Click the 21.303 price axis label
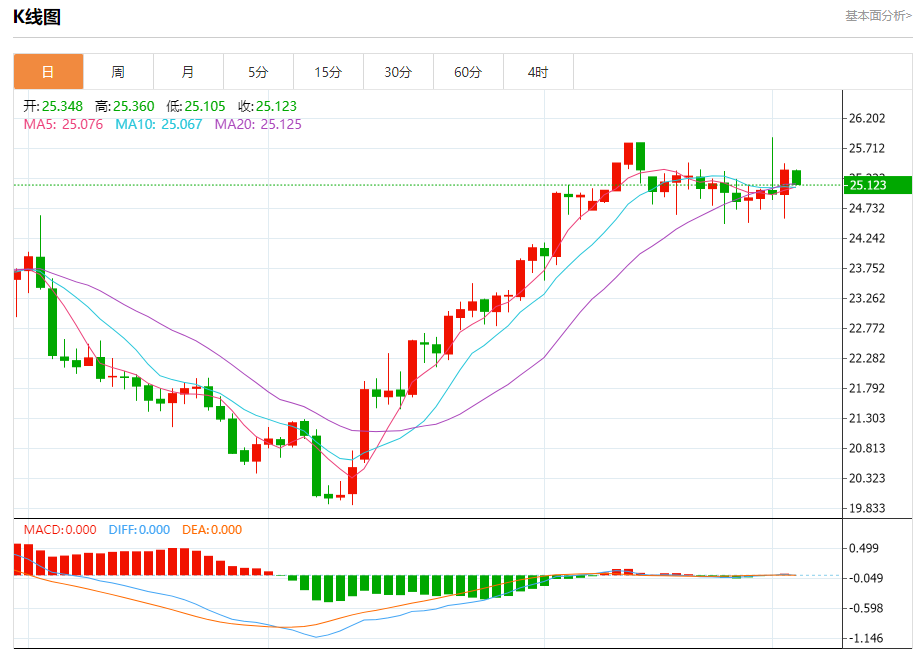This screenshot has height=649, width=924. 867,418
